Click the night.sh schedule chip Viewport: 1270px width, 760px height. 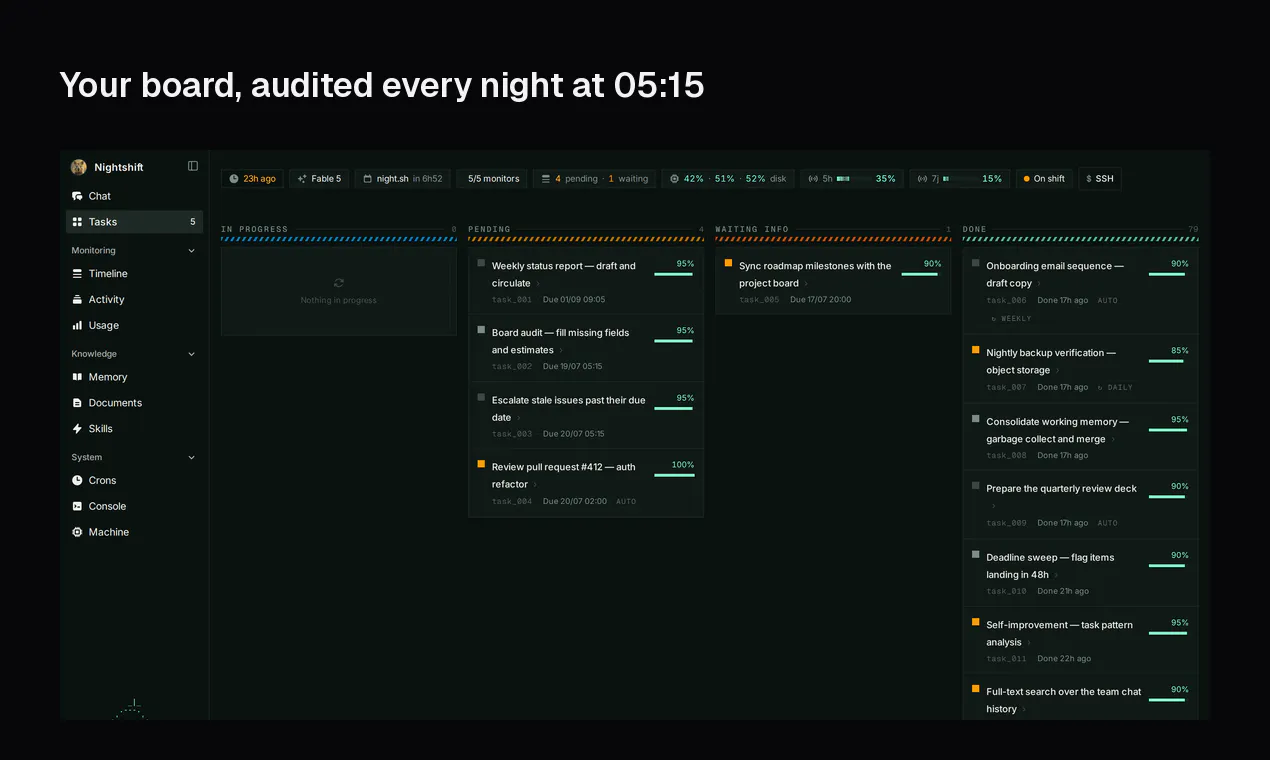[402, 179]
